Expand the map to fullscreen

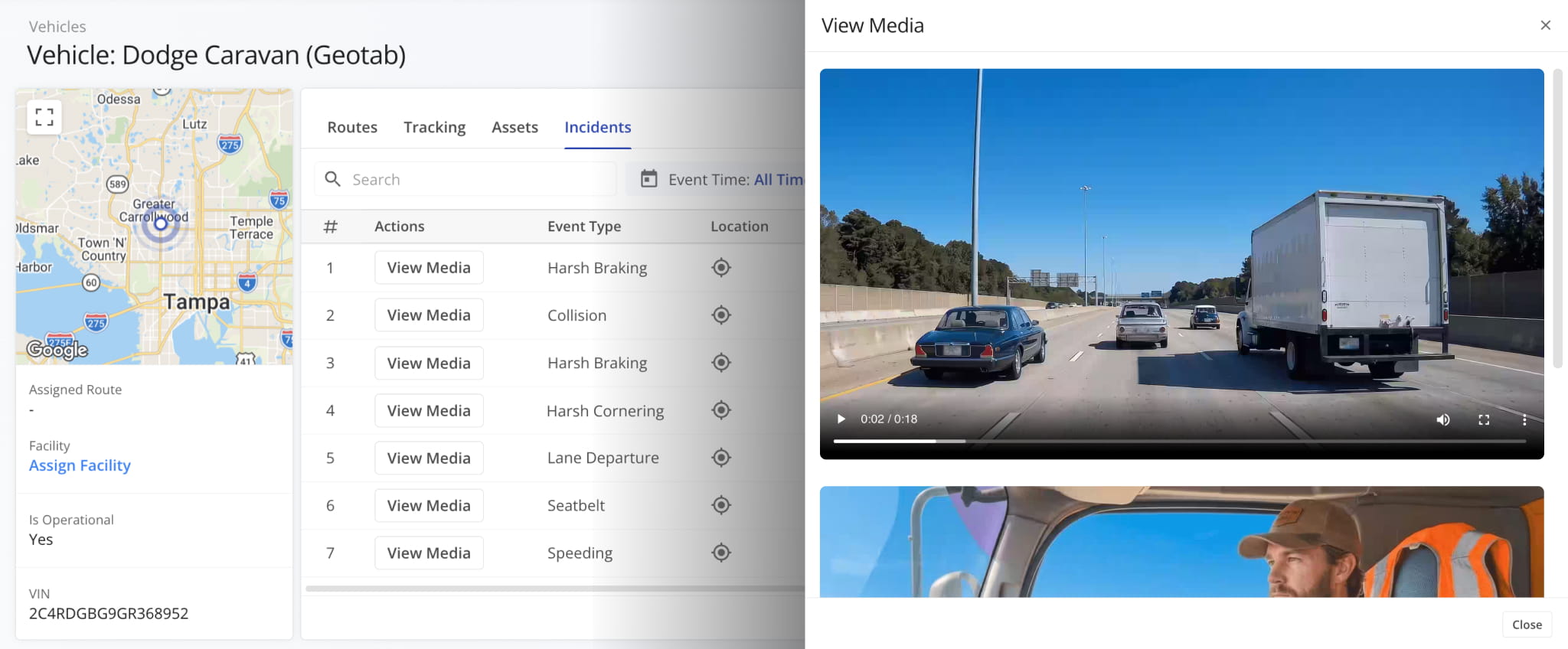pyautogui.click(x=44, y=117)
